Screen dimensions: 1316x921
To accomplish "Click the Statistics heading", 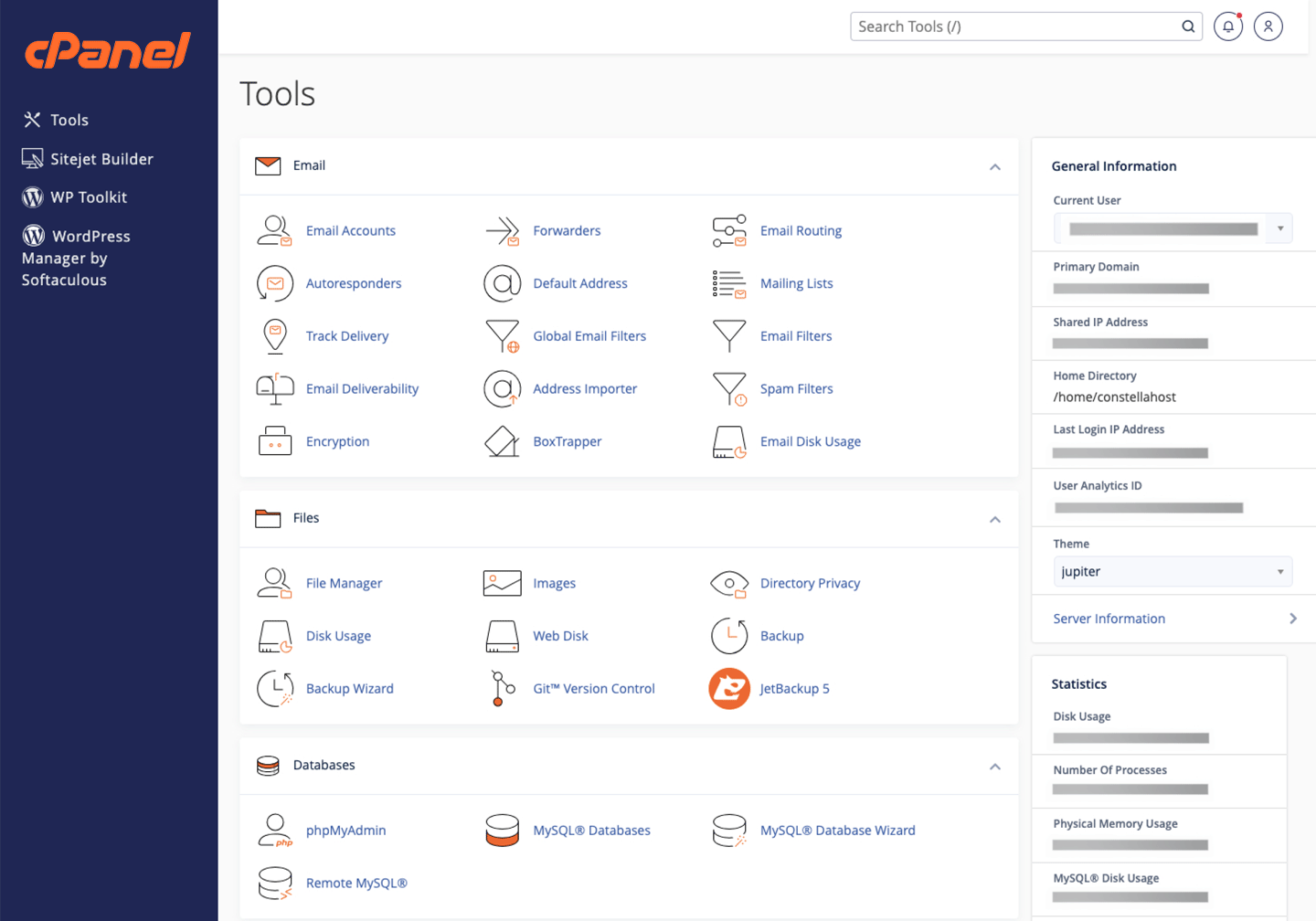I will [x=1078, y=684].
